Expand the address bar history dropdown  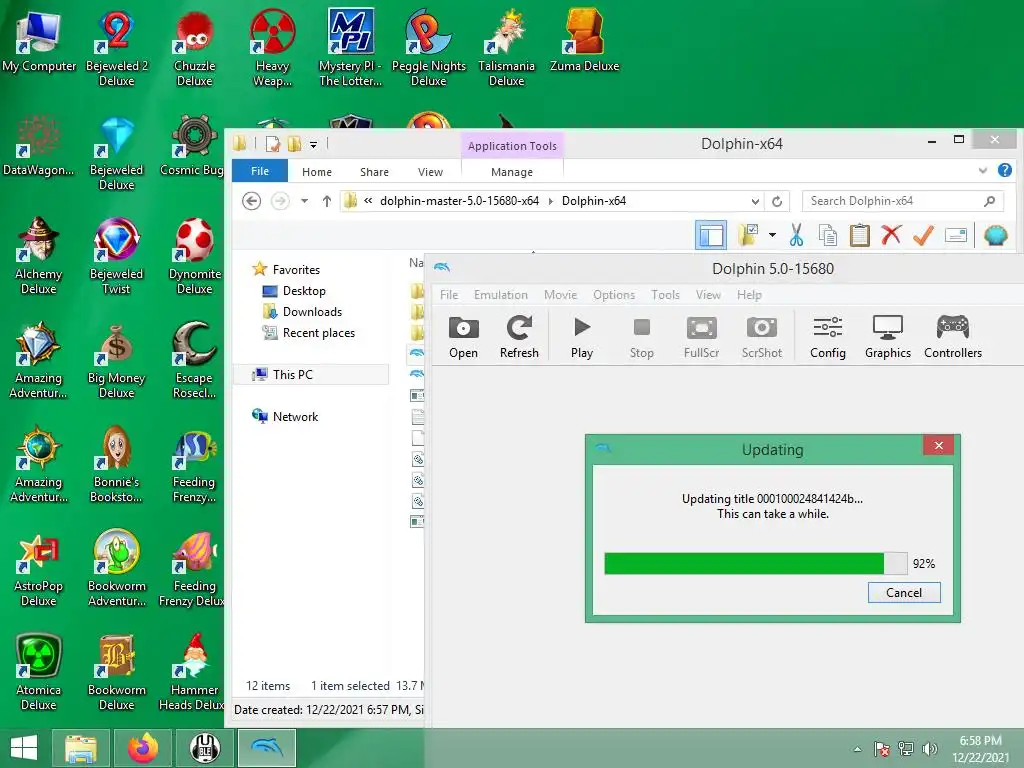tap(755, 201)
